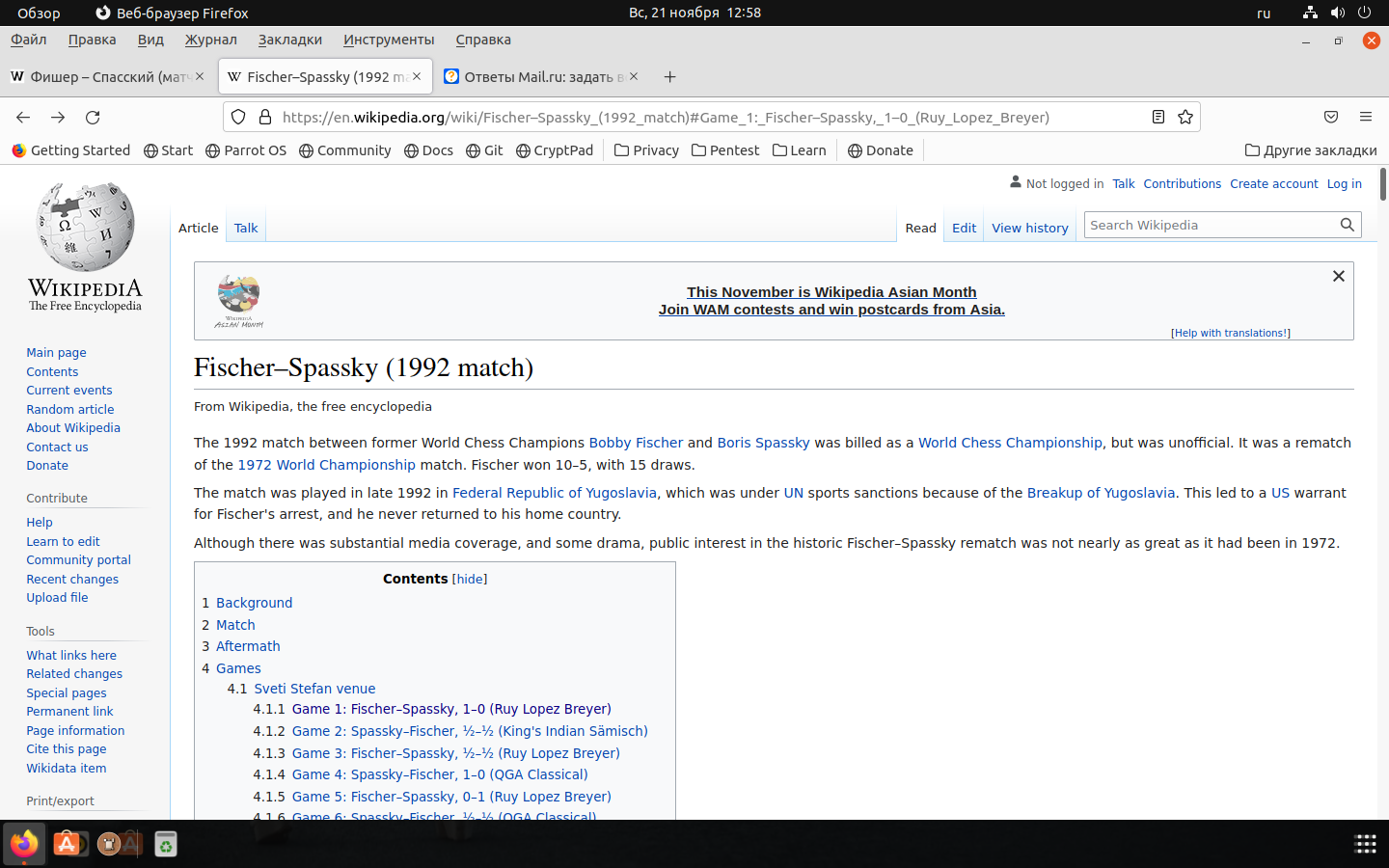The width and height of the screenshot is (1389, 868).
Task: Show site security padlock info
Action: point(265,117)
